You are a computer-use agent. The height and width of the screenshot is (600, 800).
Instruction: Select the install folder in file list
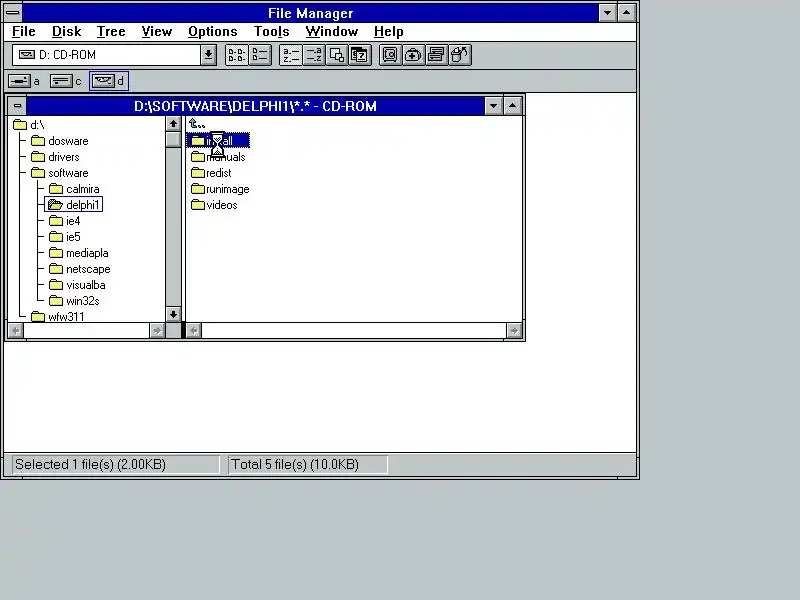pos(218,141)
